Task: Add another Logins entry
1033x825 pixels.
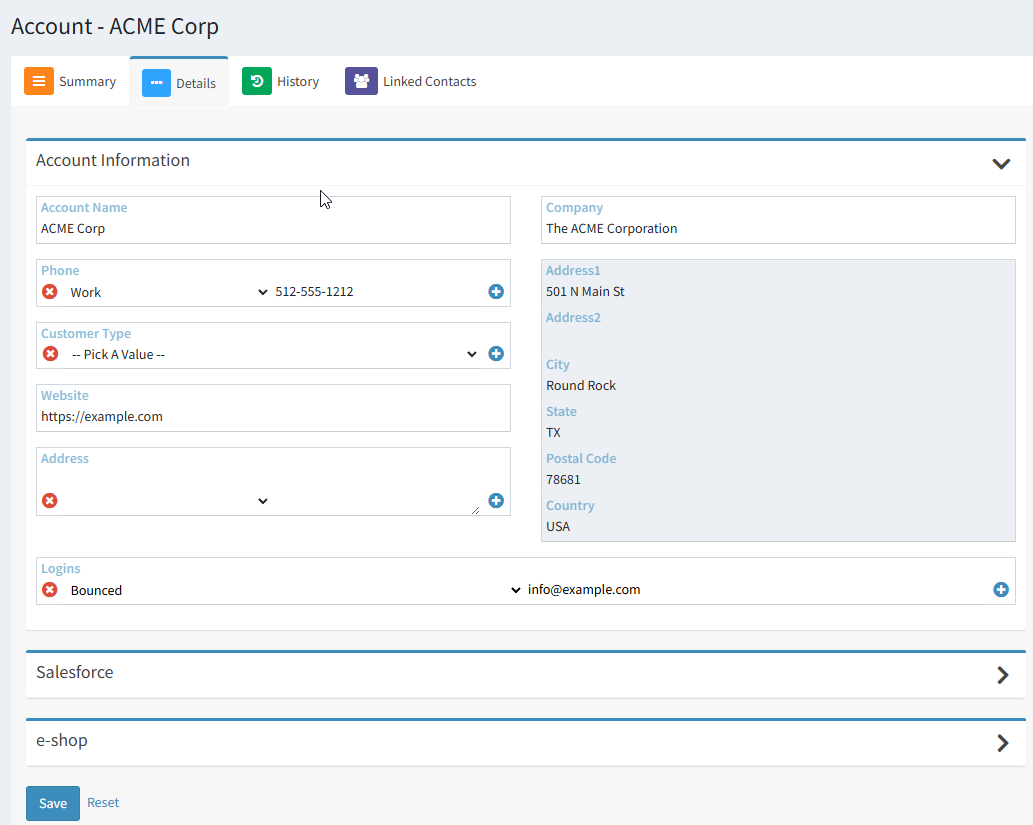Action: click(1001, 590)
